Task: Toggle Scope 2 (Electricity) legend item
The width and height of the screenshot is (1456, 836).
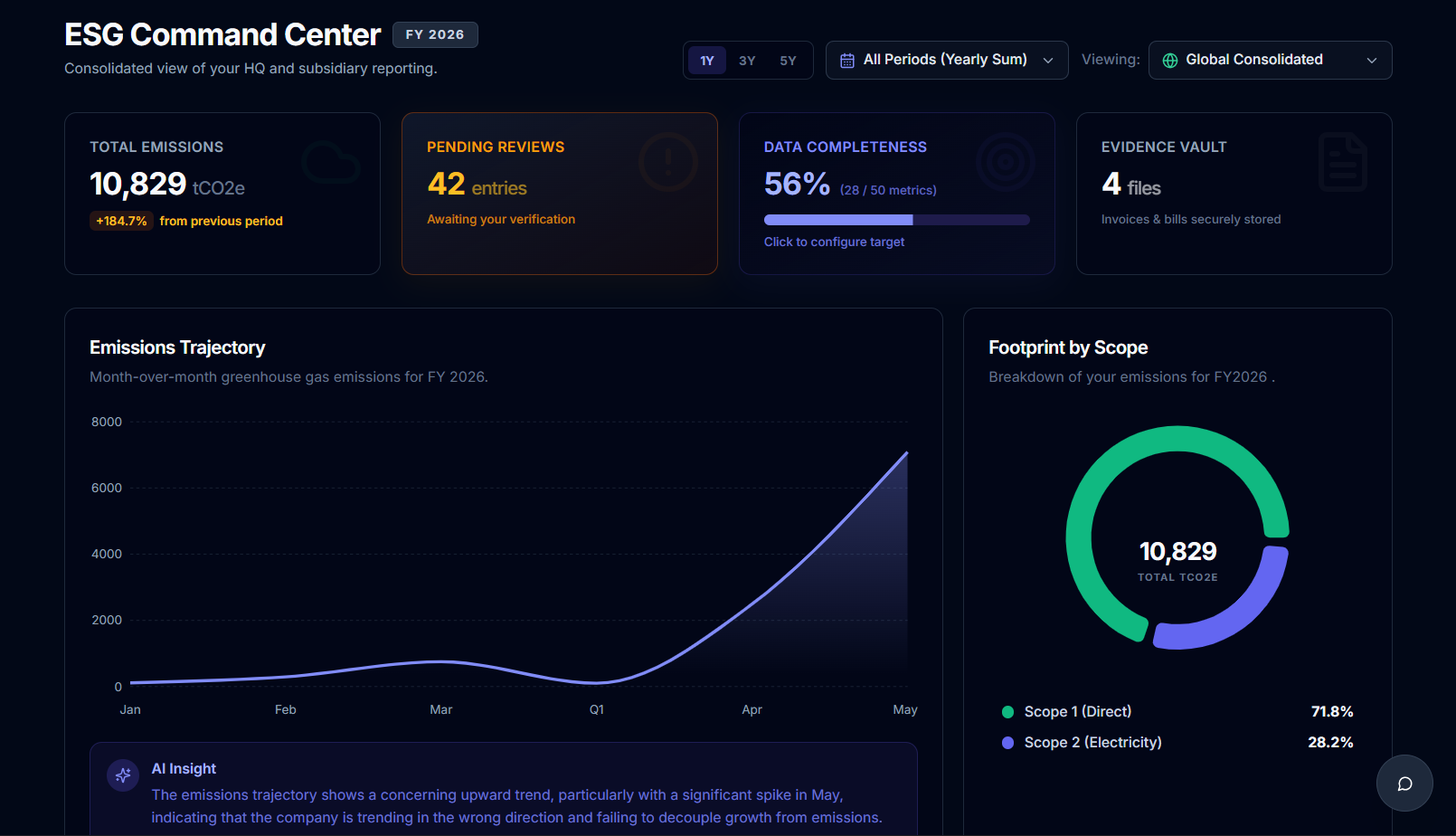Action: [x=1092, y=743]
